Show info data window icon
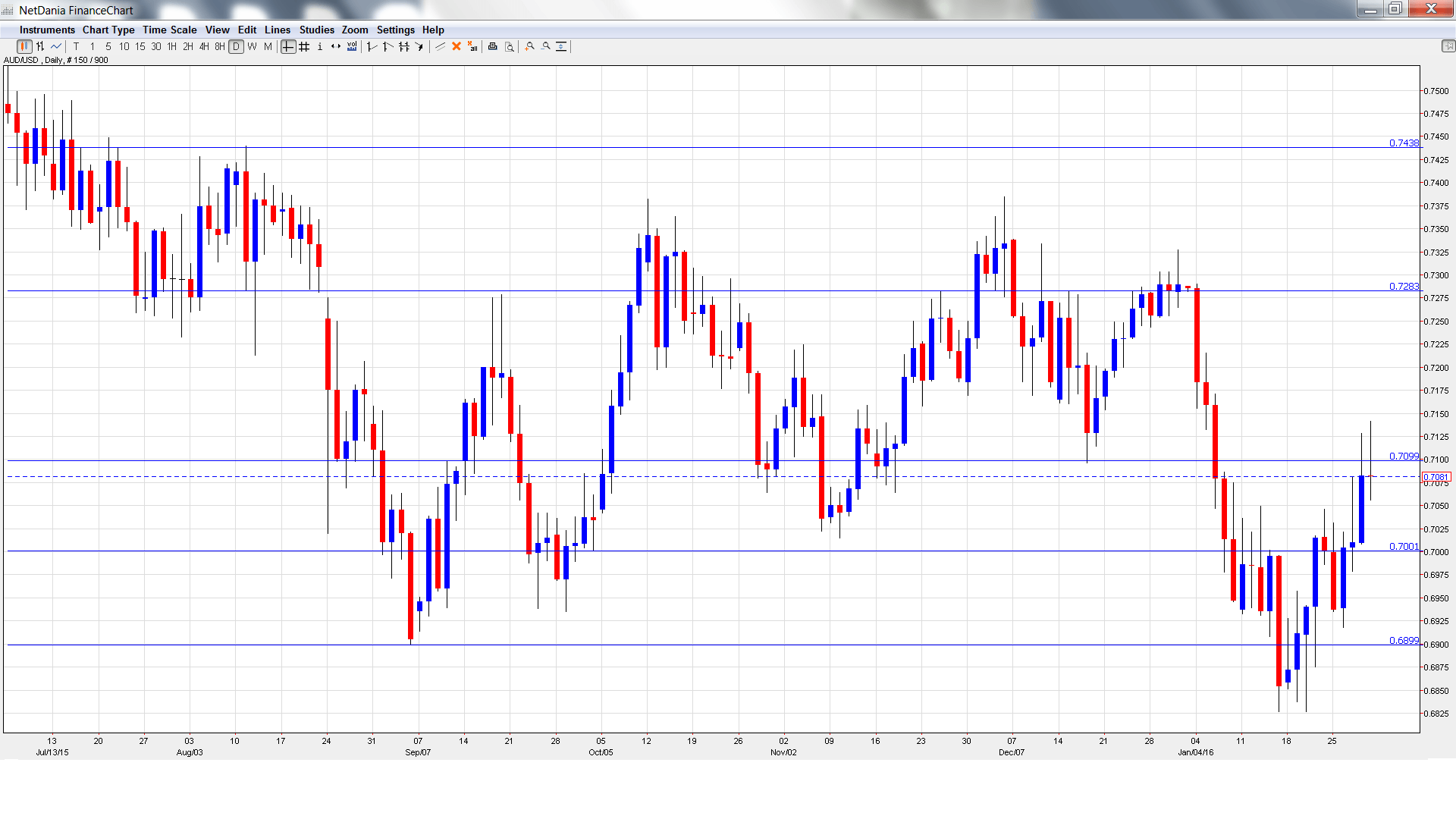This screenshot has width=1456, height=819. (320, 47)
